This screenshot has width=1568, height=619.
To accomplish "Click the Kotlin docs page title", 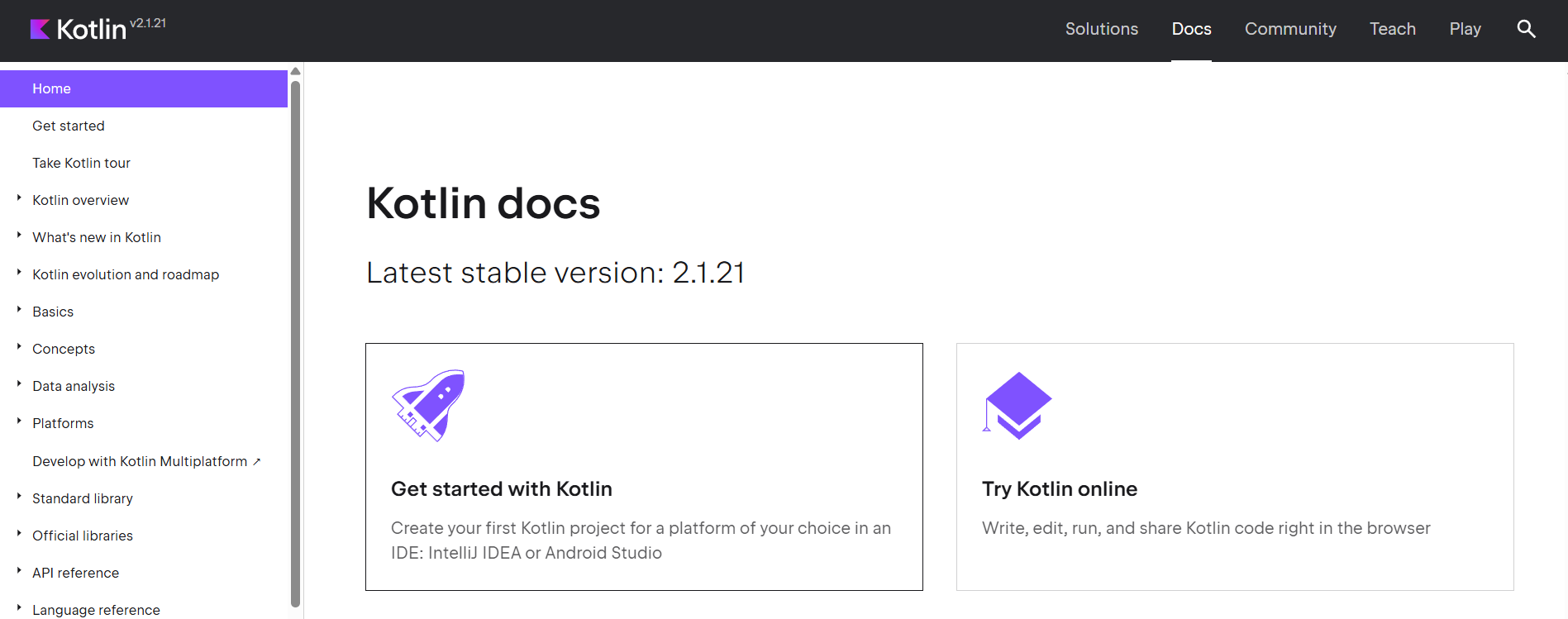I will tap(484, 203).
